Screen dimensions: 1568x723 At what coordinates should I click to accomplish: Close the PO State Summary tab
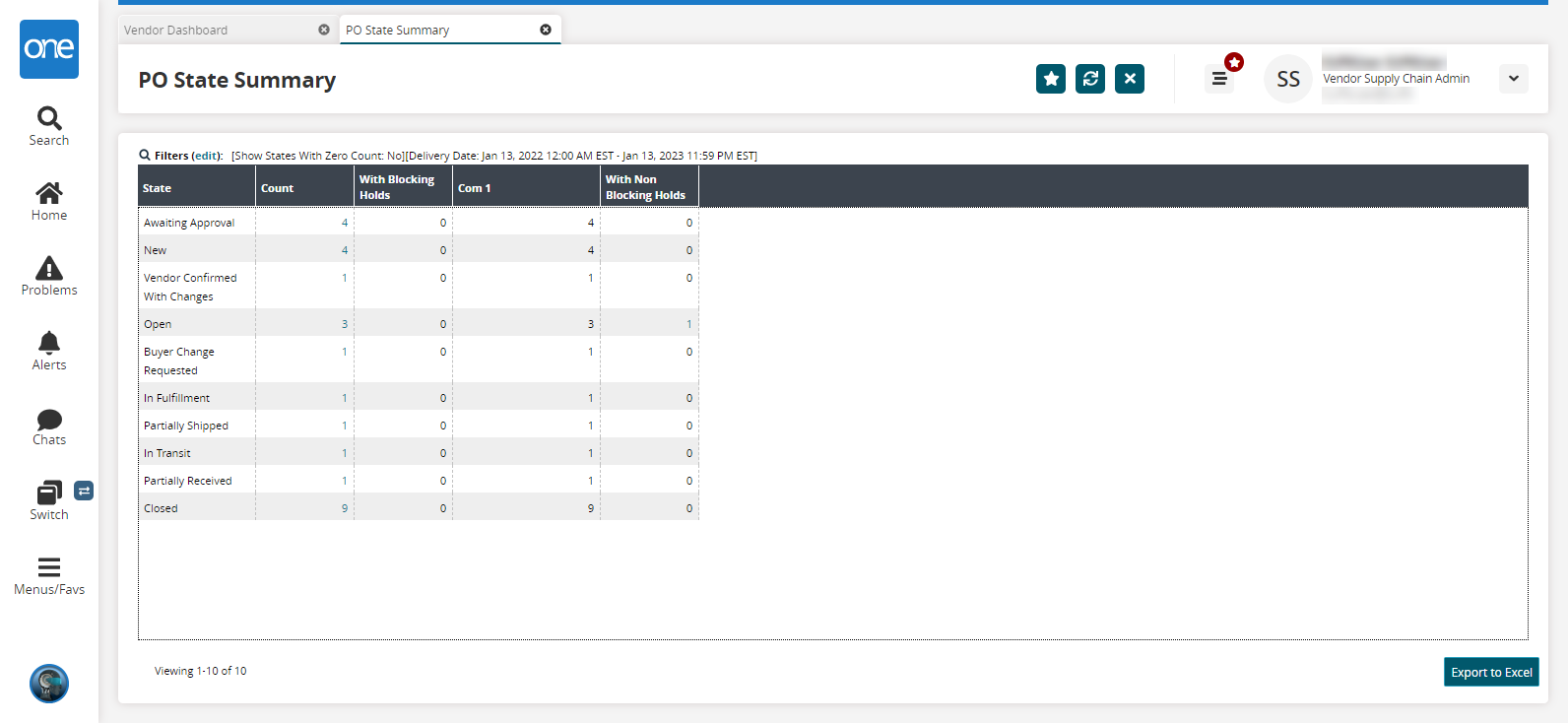pos(546,30)
